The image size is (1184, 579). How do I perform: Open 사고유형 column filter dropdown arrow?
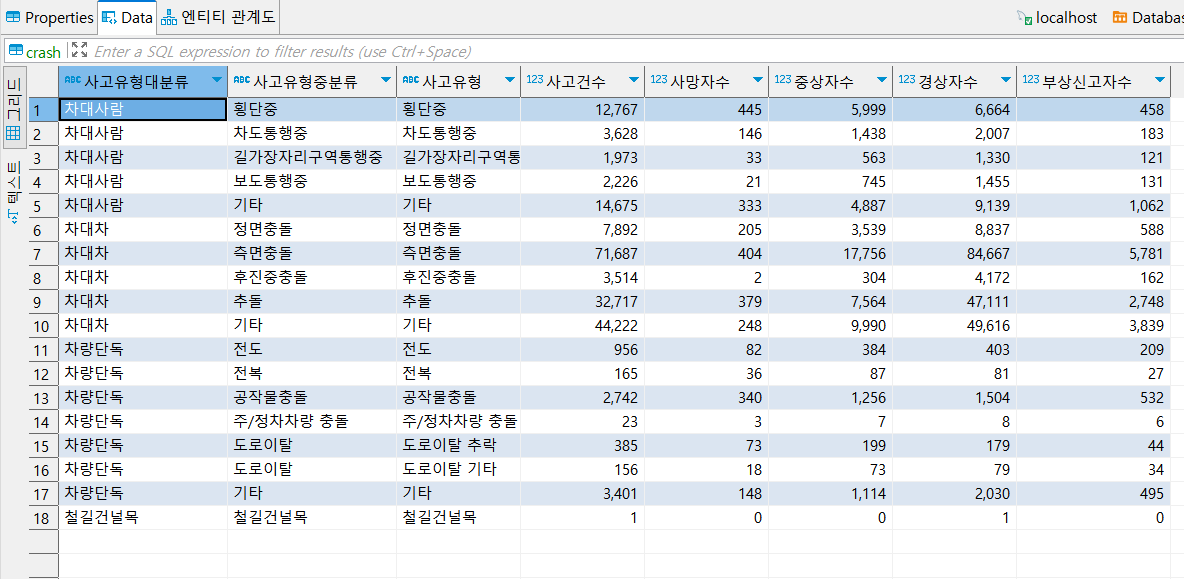pyautogui.click(x=510, y=81)
